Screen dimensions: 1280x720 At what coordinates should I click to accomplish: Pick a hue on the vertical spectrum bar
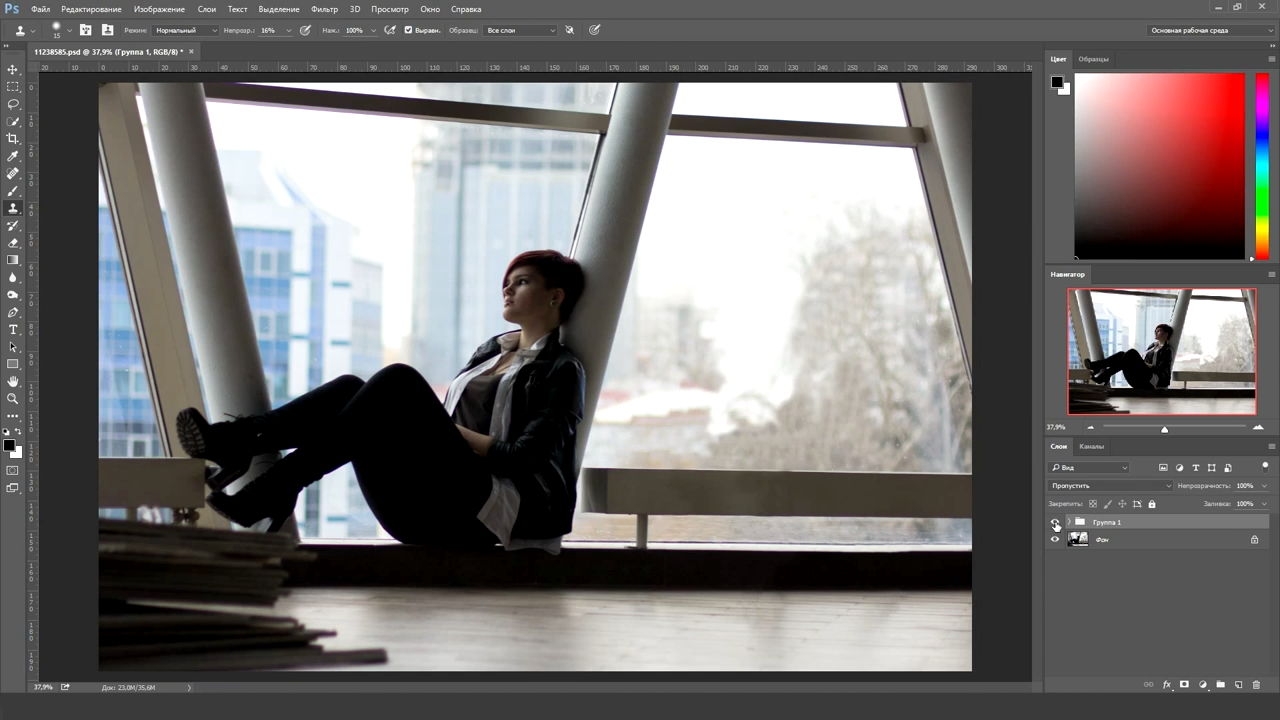click(1262, 165)
